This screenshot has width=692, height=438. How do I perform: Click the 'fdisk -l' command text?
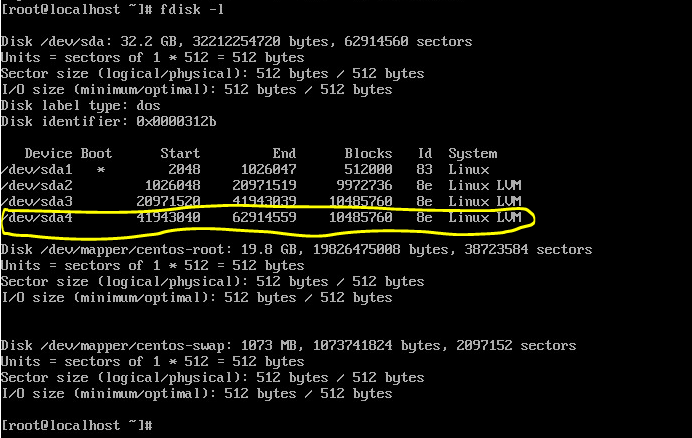pyautogui.click(x=192, y=9)
